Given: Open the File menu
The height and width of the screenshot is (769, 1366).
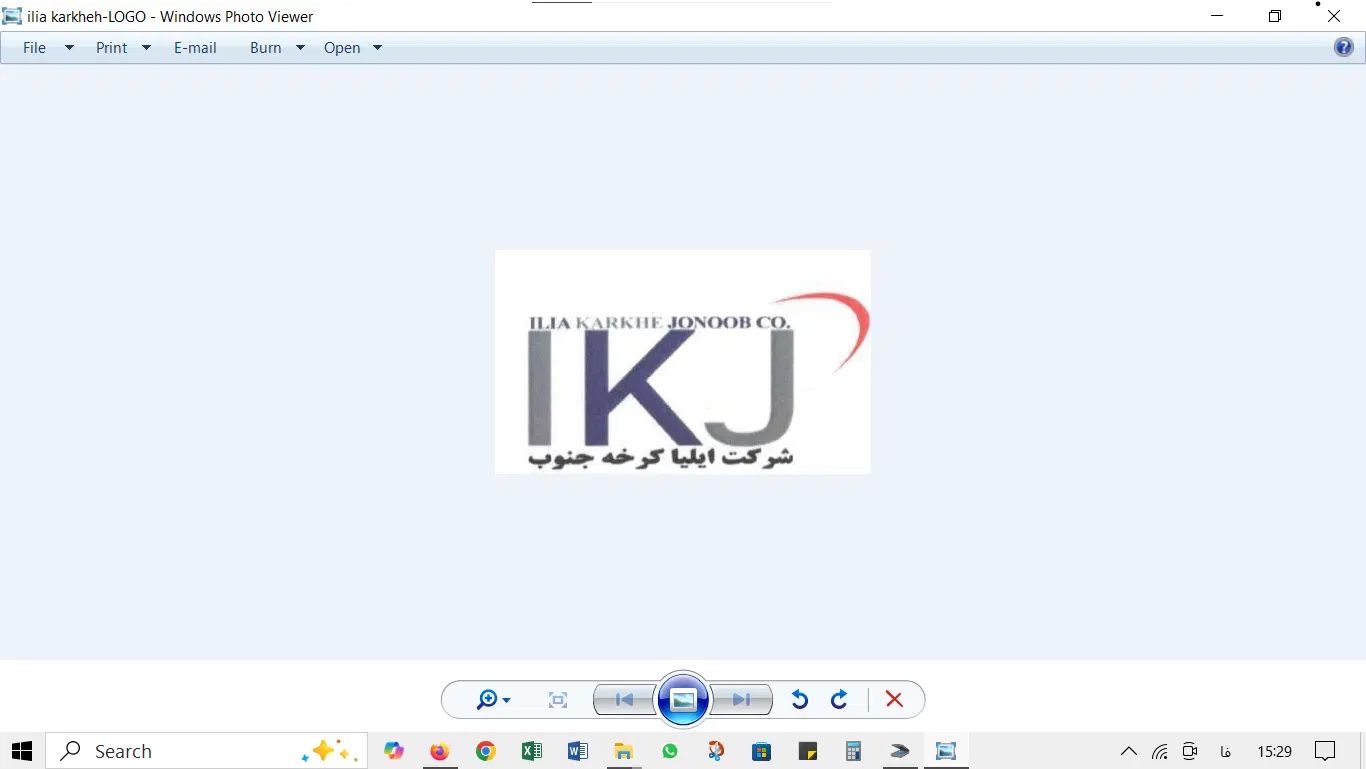Looking at the screenshot, I should coord(34,48).
